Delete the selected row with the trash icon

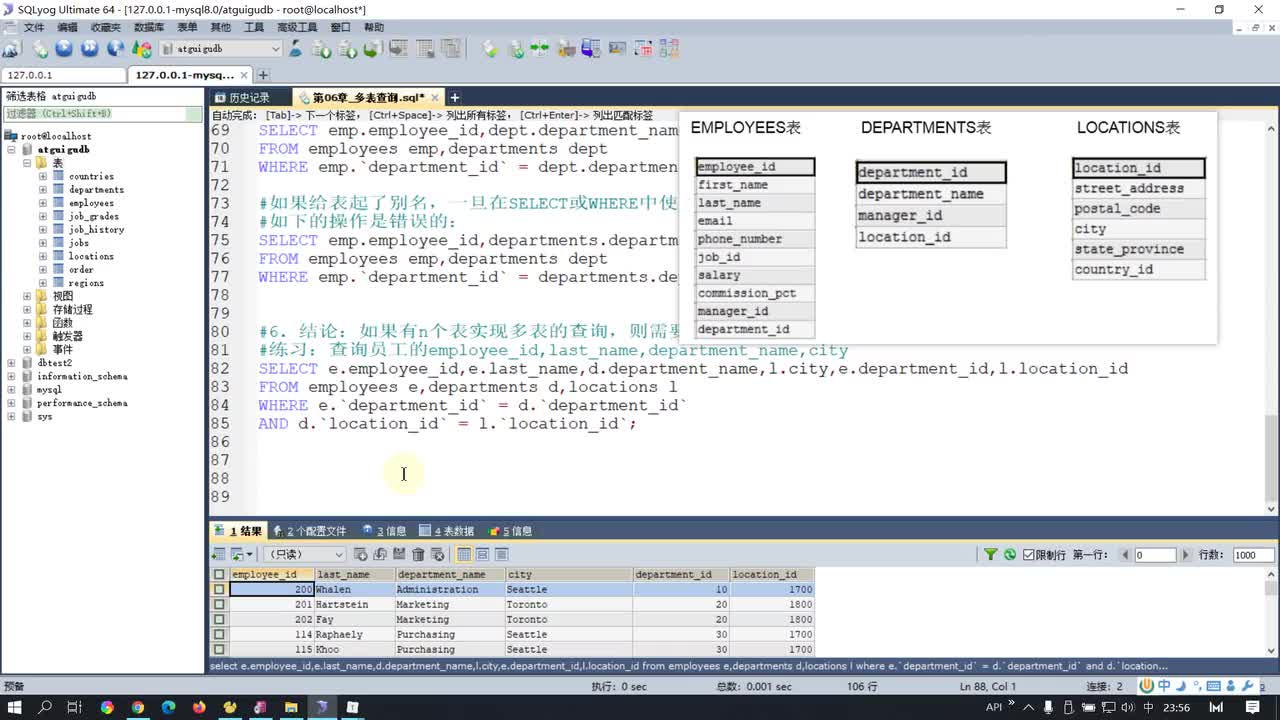pos(418,554)
